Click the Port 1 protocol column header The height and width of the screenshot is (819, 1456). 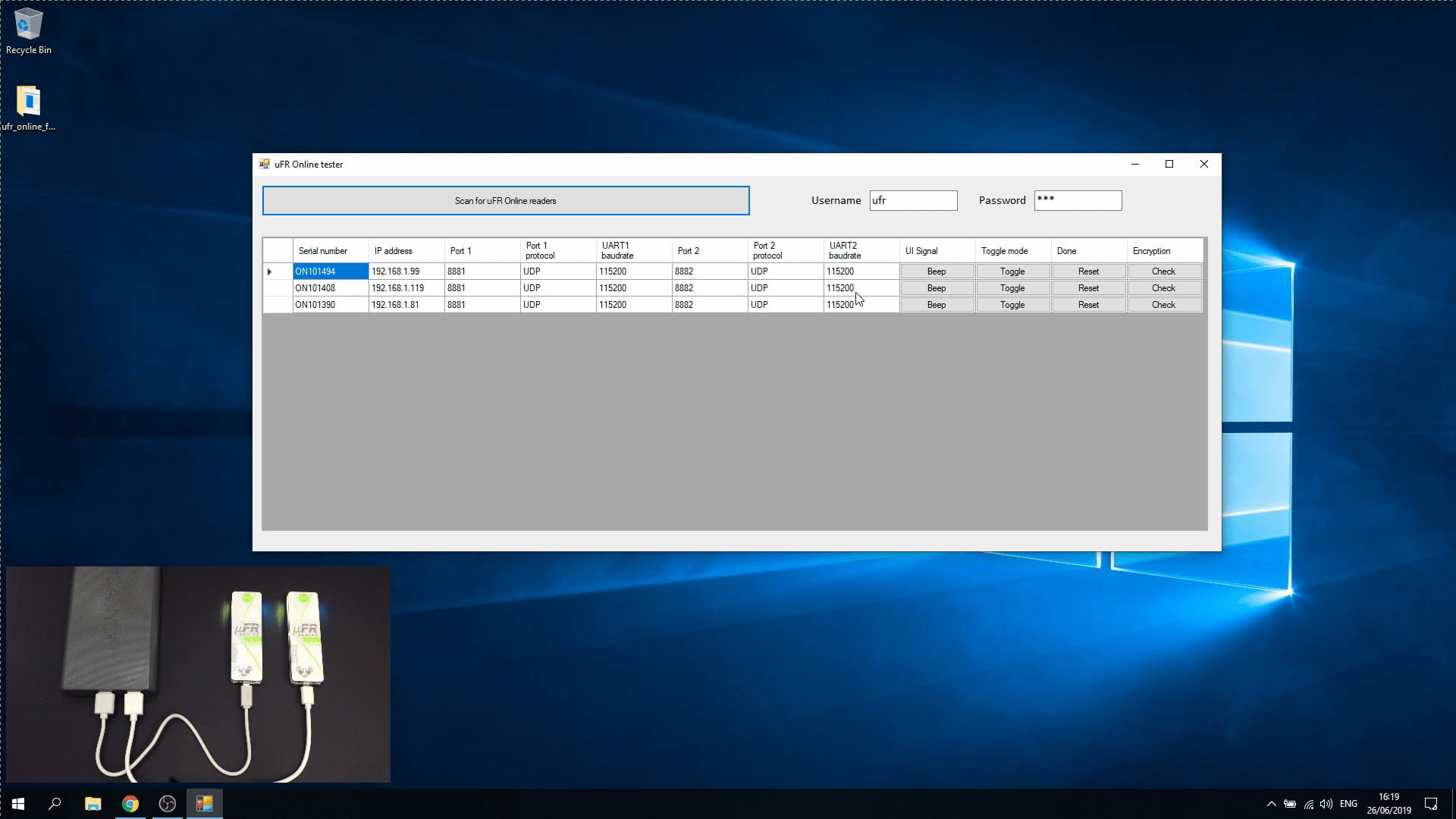558,251
